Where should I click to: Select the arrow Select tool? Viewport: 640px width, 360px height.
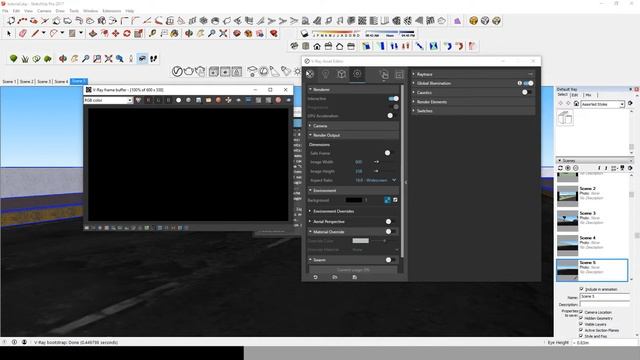tap(9, 33)
